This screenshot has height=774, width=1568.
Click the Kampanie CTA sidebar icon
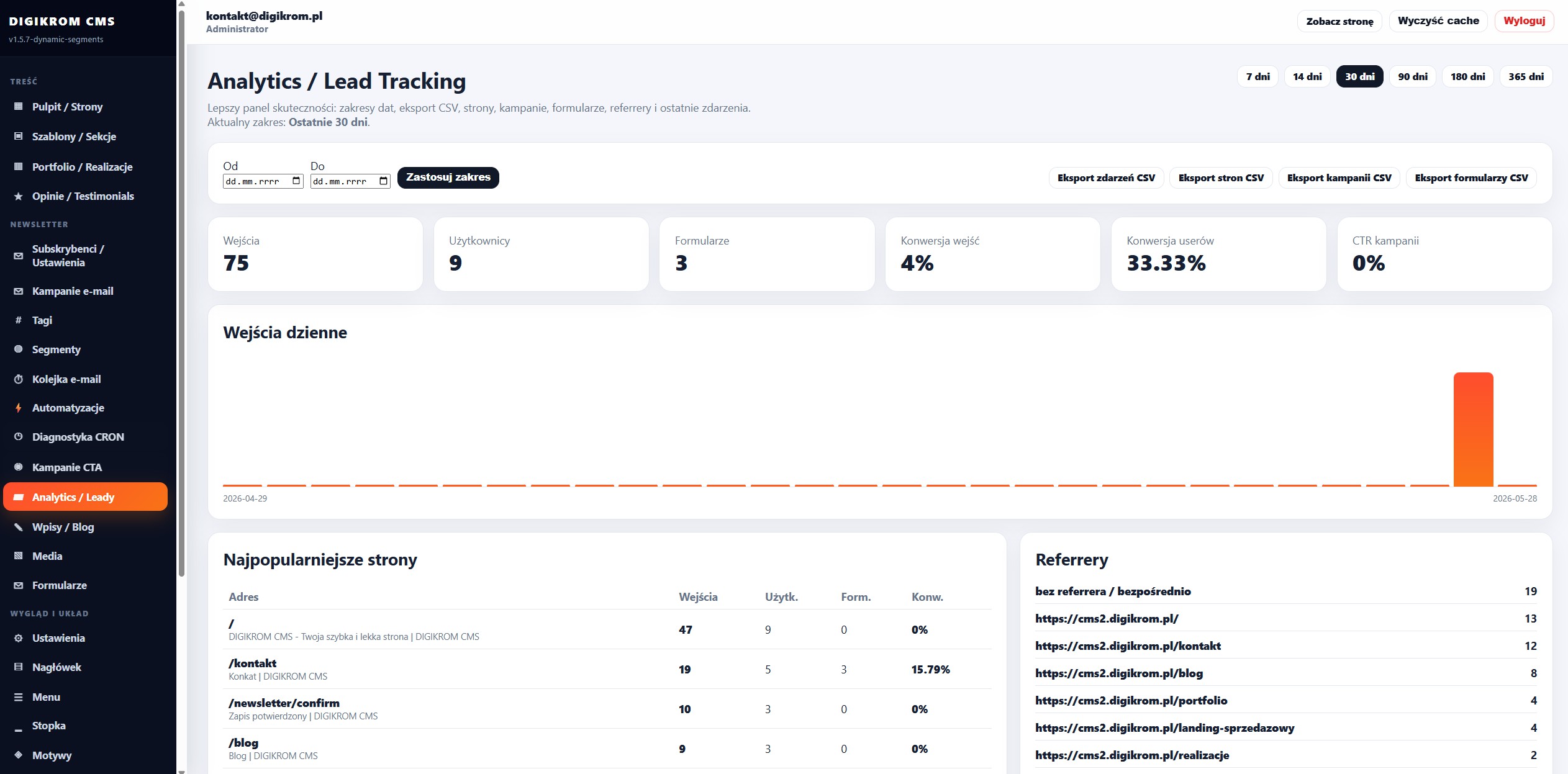[x=19, y=467]
